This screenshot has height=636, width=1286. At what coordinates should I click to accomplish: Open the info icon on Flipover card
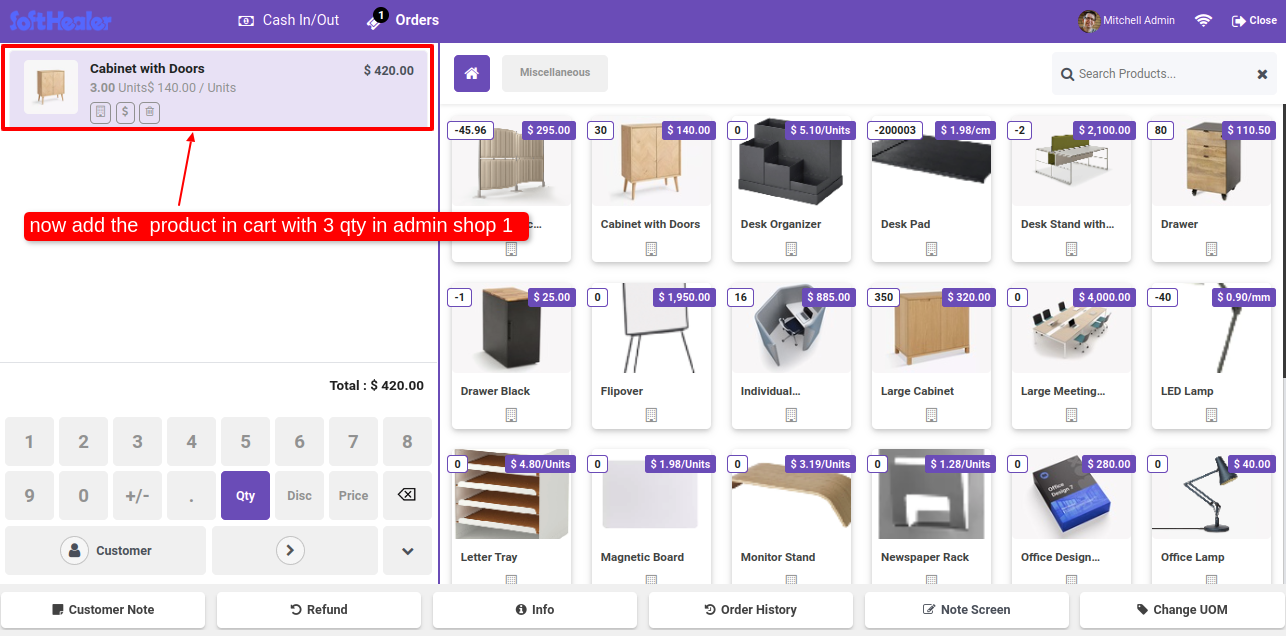click(651, 415)
